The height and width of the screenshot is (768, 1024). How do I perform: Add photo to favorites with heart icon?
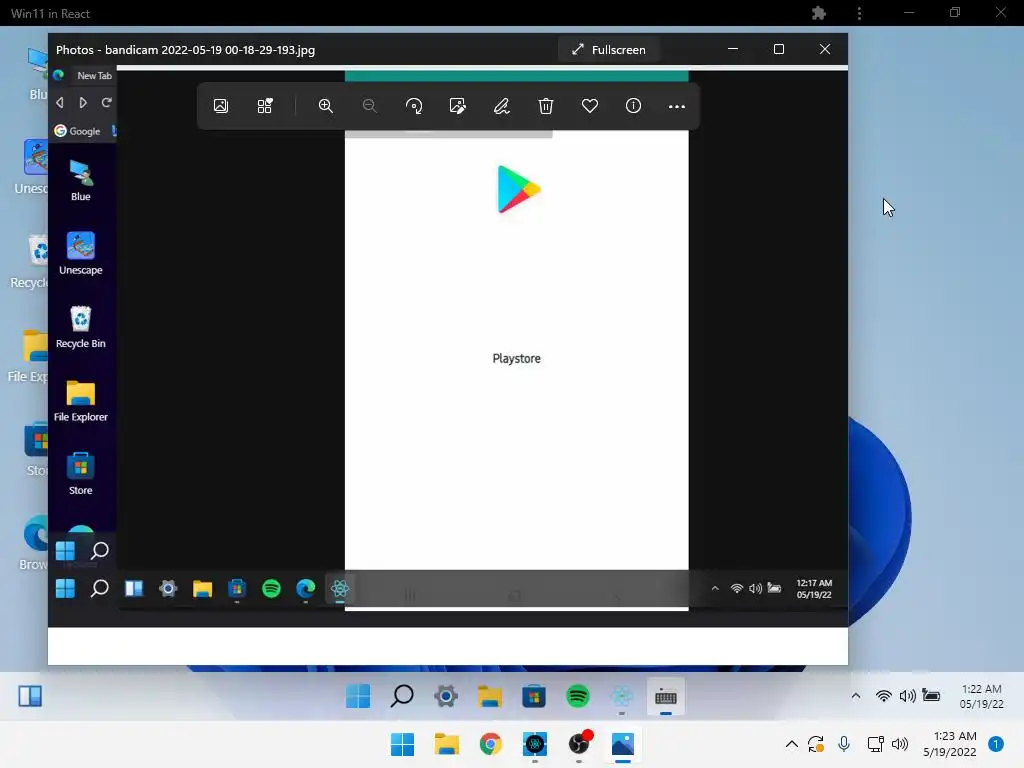tap(590, 106)
